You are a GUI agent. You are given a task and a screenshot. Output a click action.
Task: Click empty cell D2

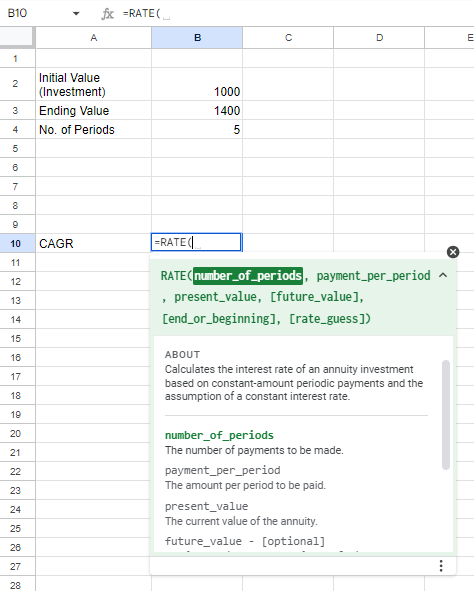pyautogui.click(x=379, y=84)
